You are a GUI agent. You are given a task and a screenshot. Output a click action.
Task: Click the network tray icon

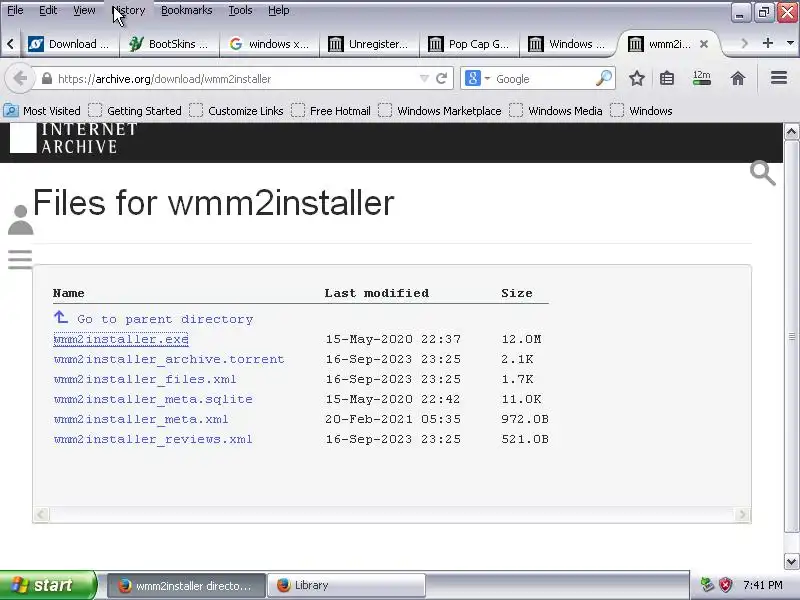[707, 585]
